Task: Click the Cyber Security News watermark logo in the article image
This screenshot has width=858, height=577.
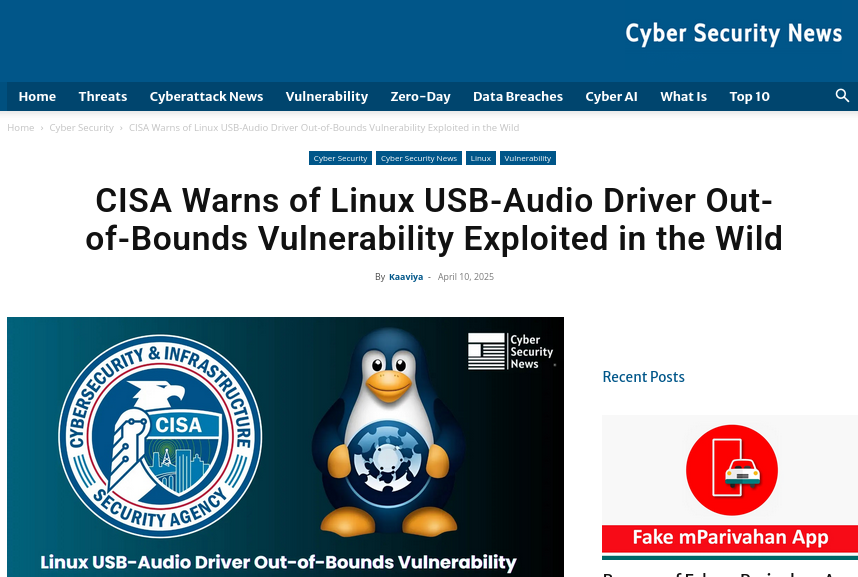Action: tap(511, 351)
